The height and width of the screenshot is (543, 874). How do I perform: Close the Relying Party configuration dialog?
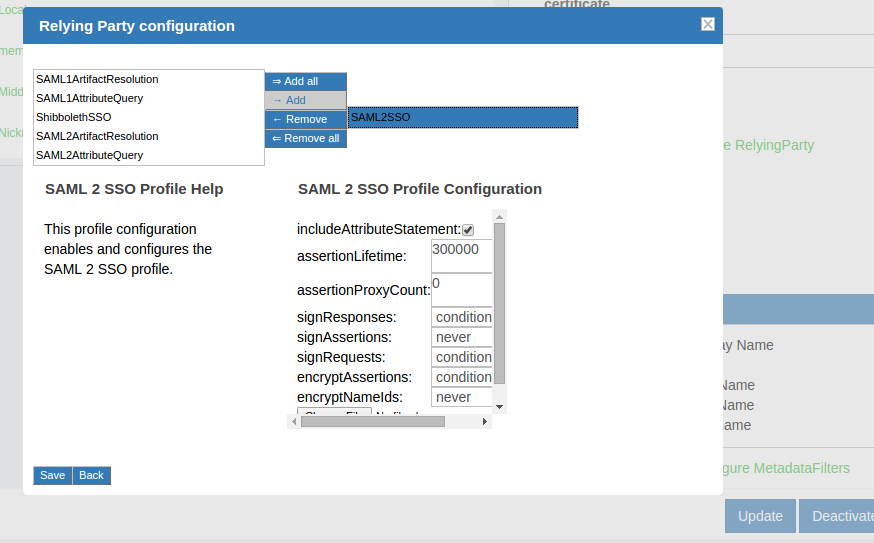[x=708, y=25]
